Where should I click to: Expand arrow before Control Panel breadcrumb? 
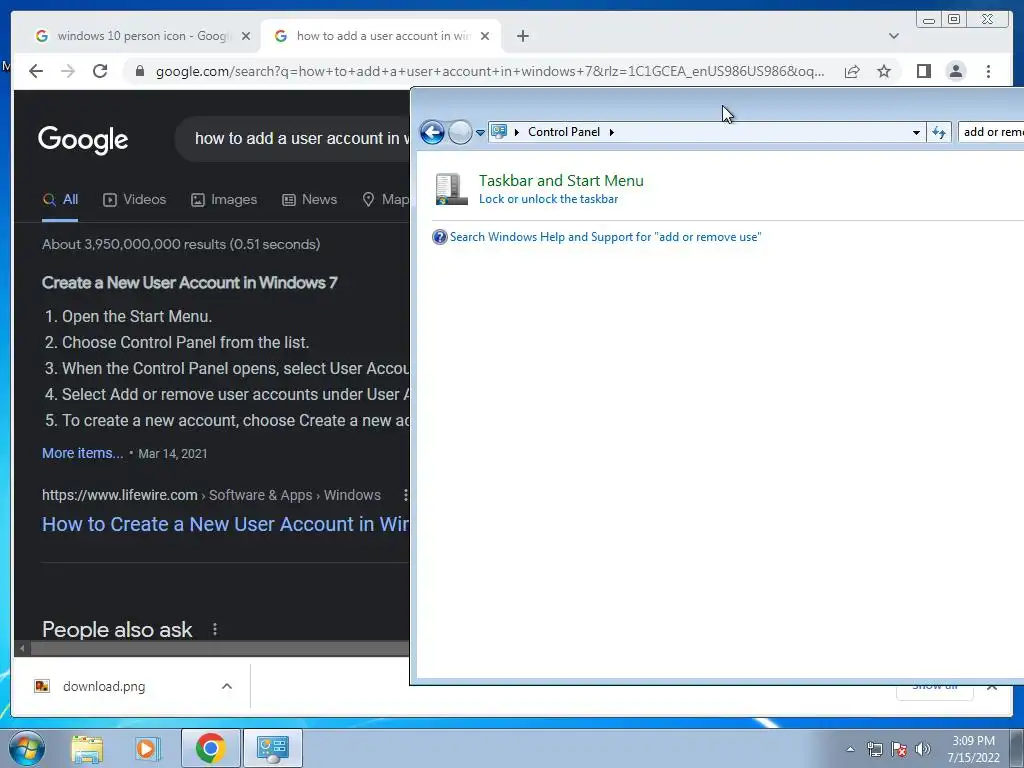pos(517,132)
